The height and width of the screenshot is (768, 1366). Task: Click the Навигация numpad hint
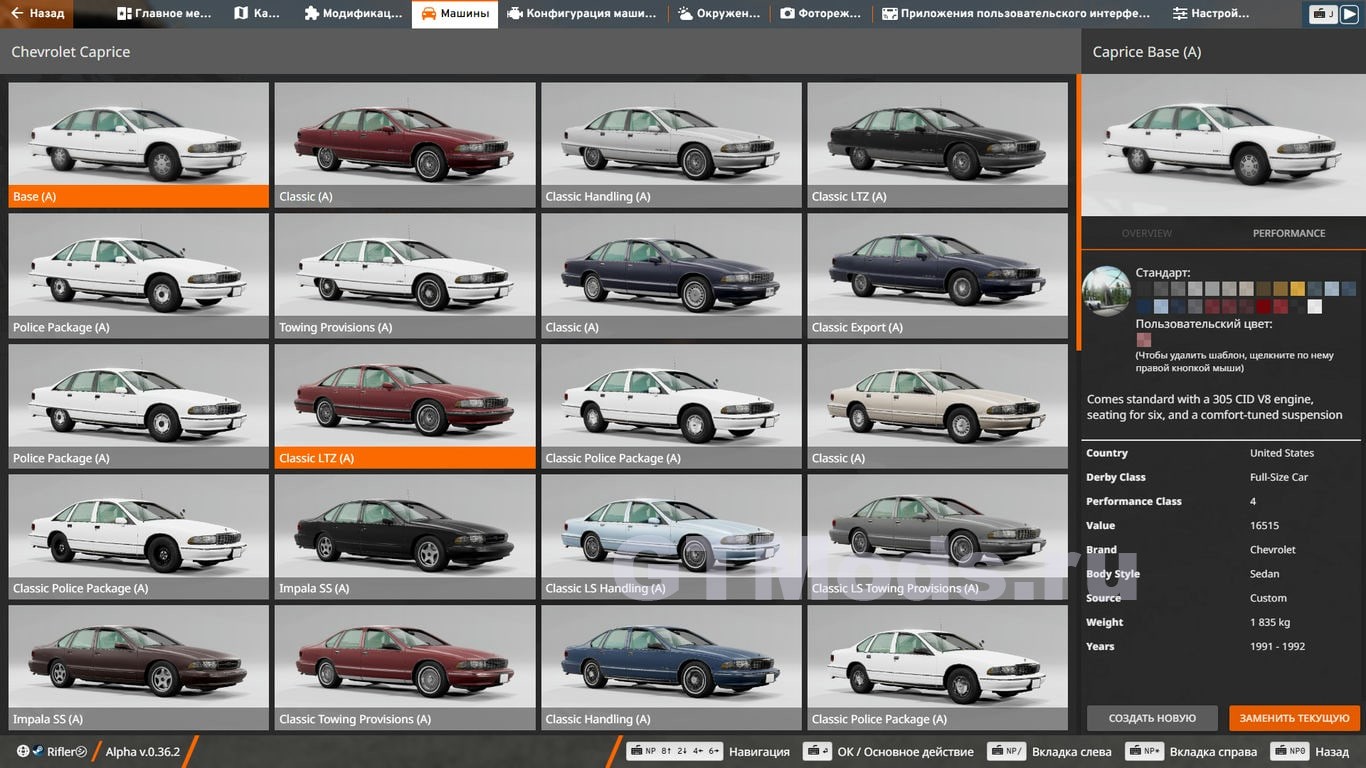point(708,751)
